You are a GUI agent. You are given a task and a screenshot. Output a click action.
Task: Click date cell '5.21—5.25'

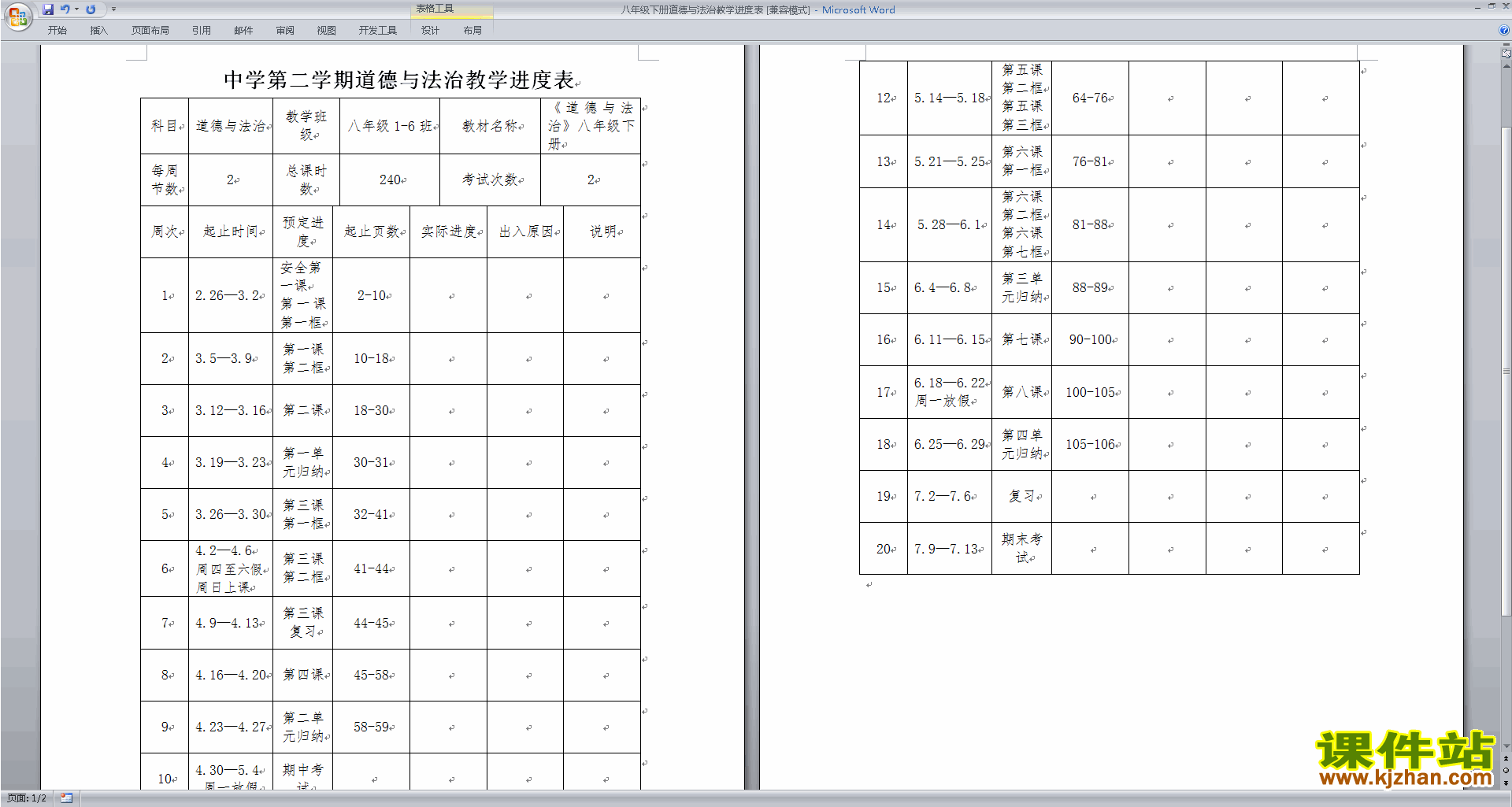click(950, 161)
